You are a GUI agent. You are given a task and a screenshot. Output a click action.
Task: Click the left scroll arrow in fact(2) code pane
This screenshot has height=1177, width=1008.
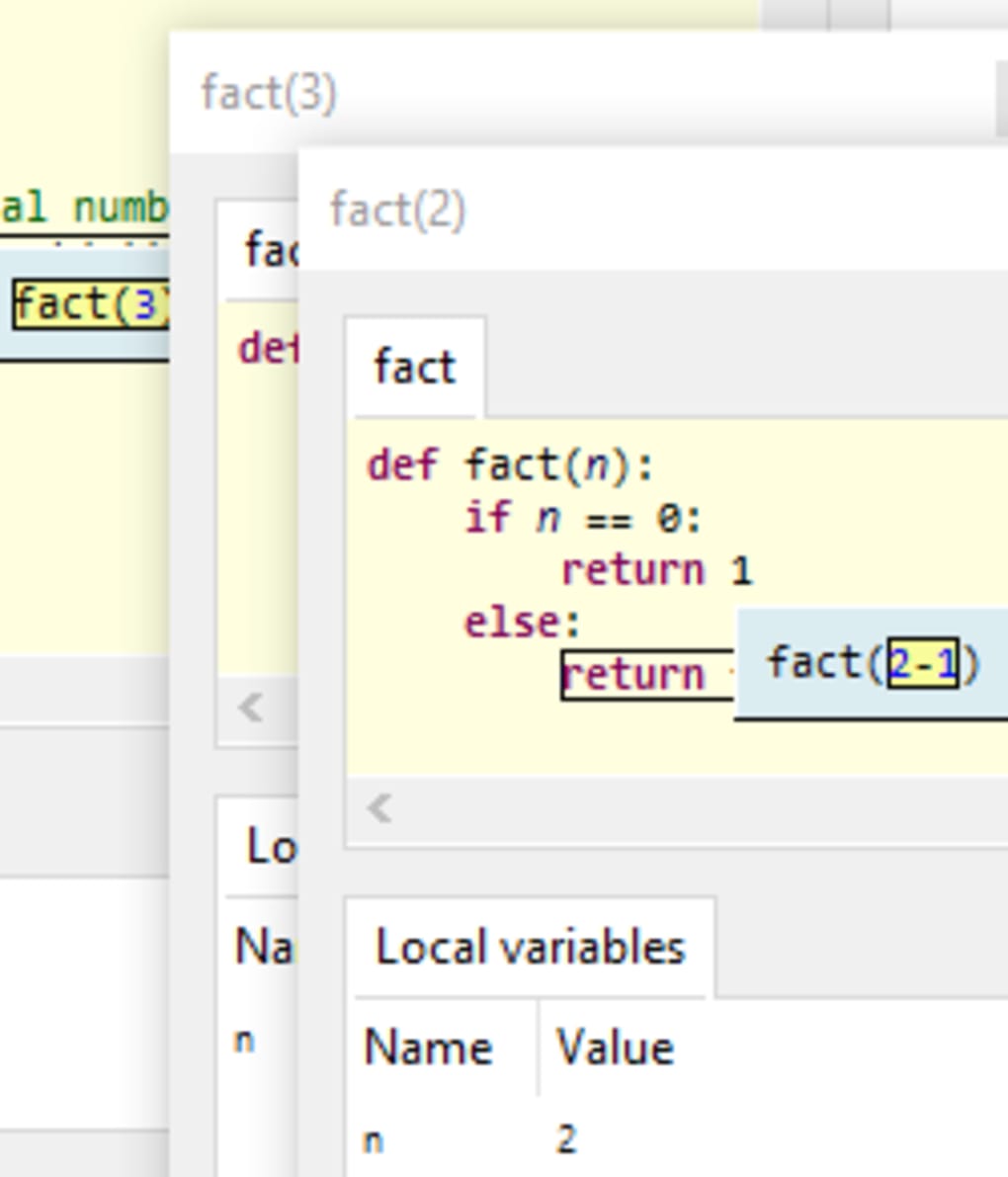379,808
